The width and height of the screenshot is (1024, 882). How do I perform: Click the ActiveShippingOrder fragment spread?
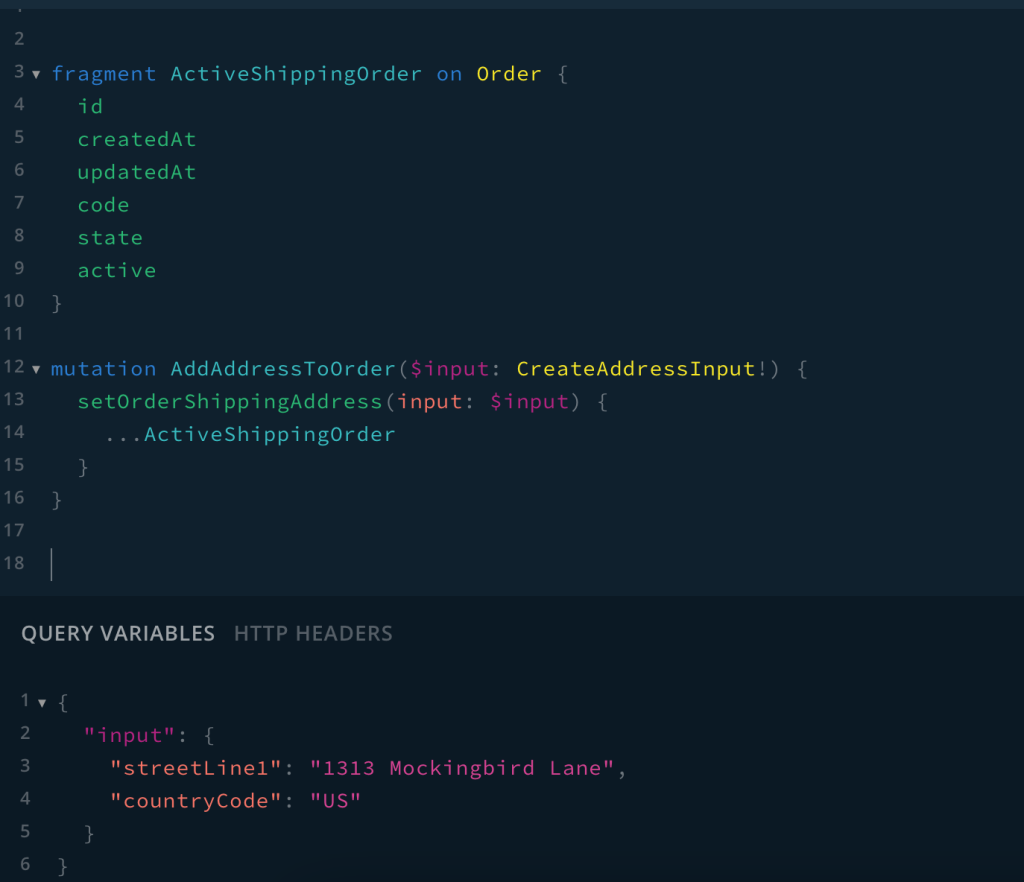tap(268, 434)
